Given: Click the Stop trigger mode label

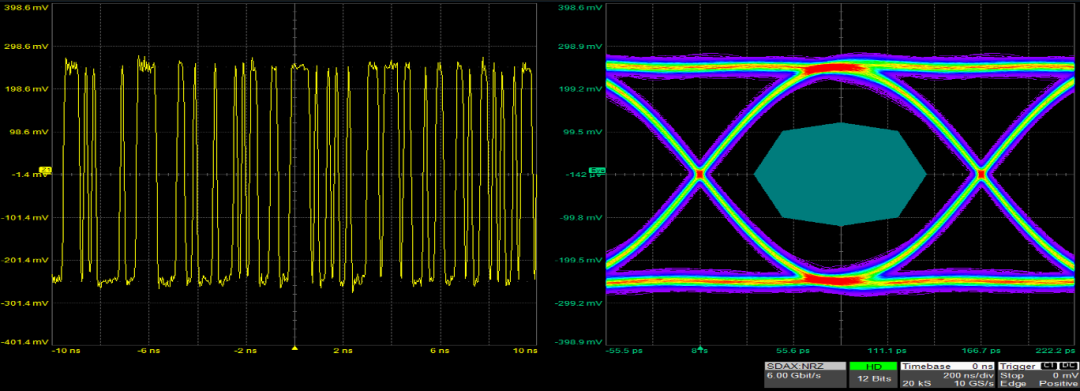Looking at the screenshot, I should pos(1011,376).
